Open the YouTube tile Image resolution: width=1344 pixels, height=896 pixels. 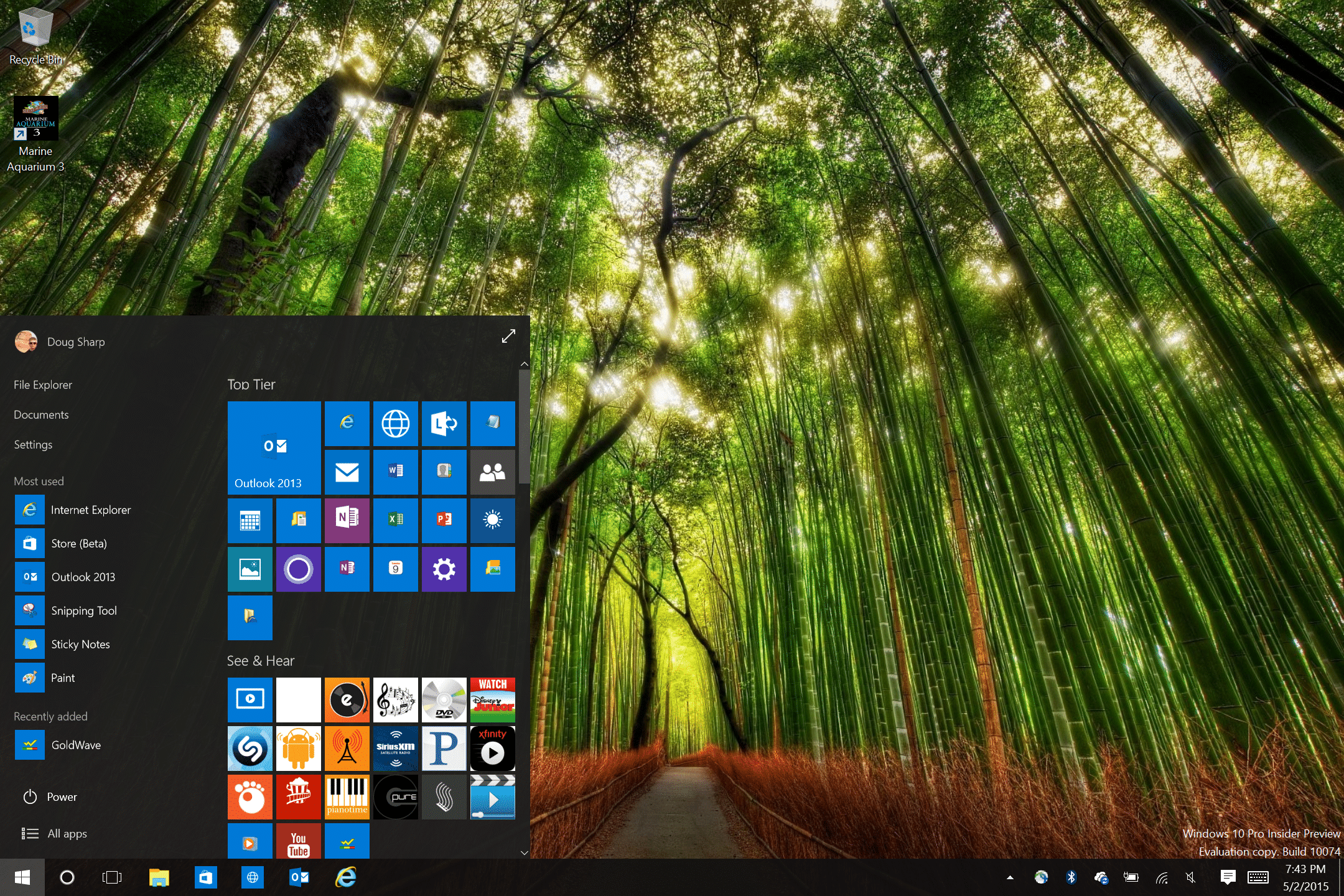[x=298, y=841]
